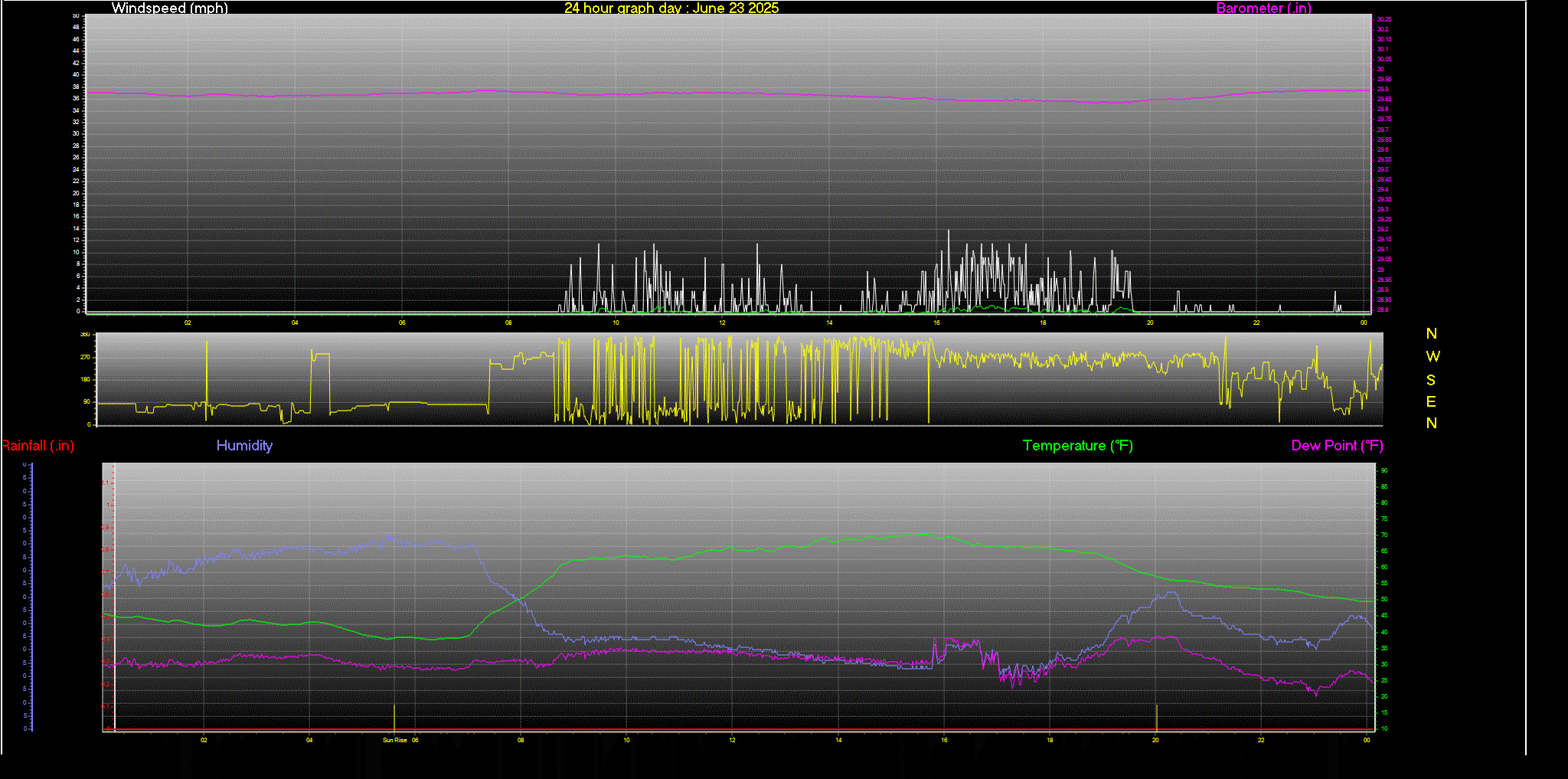Click hour '16' under the windspeed graph
This screenshot has width=1568, height=779.
coord(936,322)
